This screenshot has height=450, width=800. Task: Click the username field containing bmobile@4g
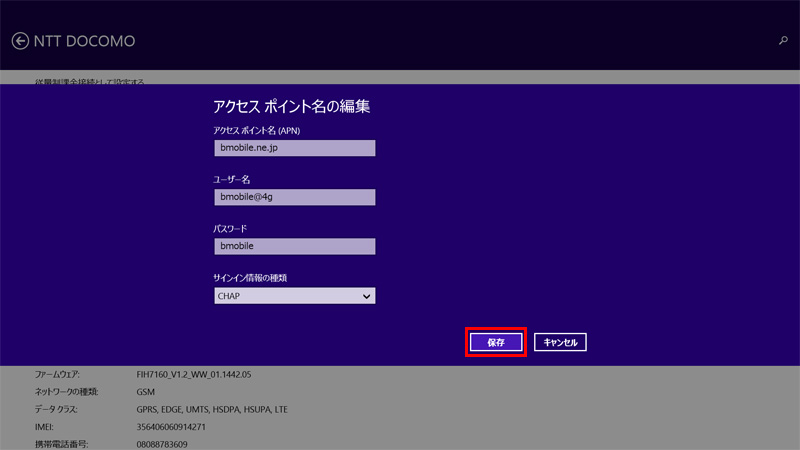295,197
